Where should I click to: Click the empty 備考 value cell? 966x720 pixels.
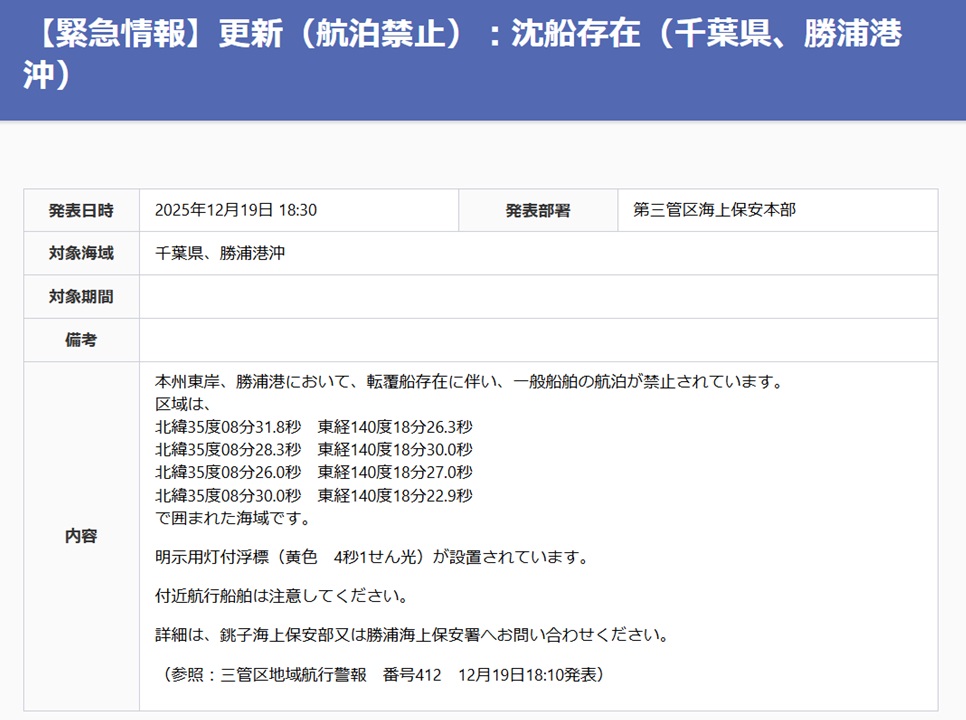[x=538, y=340]
